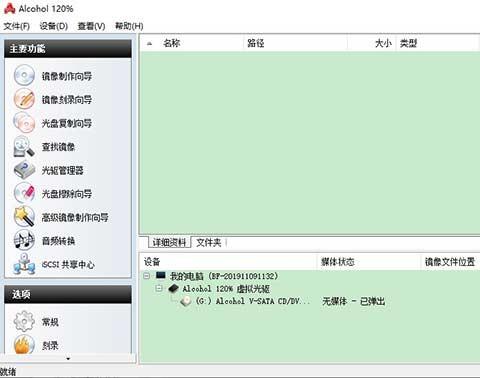Sort the list by 名称 column header
This screenshot has height=378, width=480.
pos(172,43)
